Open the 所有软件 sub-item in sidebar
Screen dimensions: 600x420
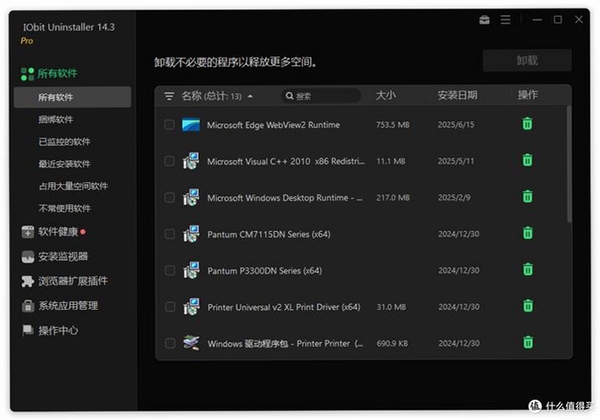pos(72,97)
